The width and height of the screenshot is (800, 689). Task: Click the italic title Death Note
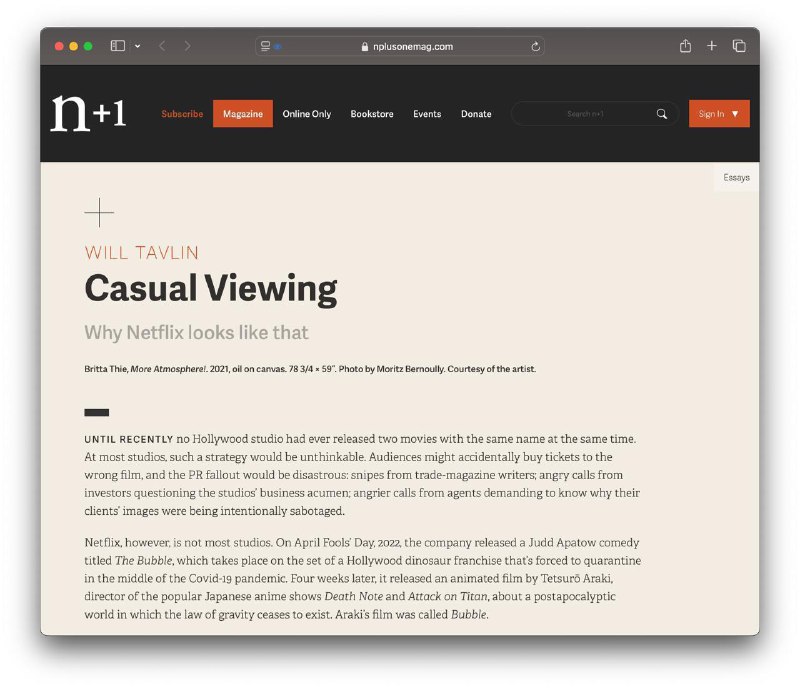(x=354, y=596)
